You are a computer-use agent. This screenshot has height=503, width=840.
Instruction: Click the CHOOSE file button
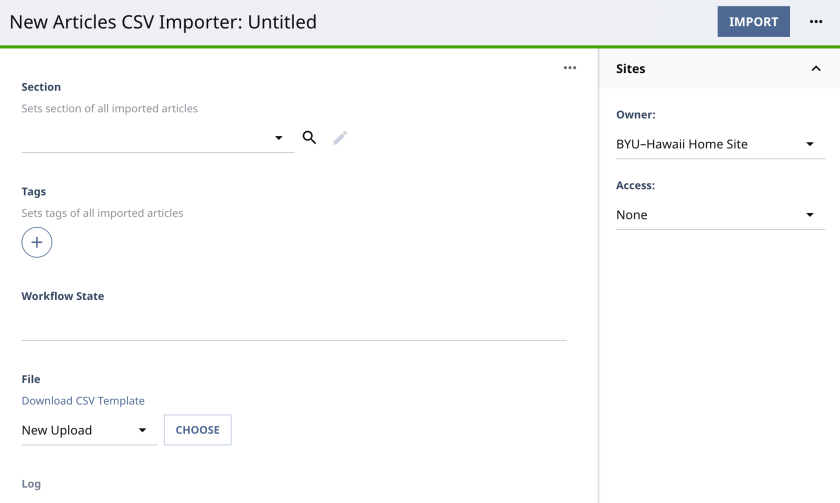[197, 430]
